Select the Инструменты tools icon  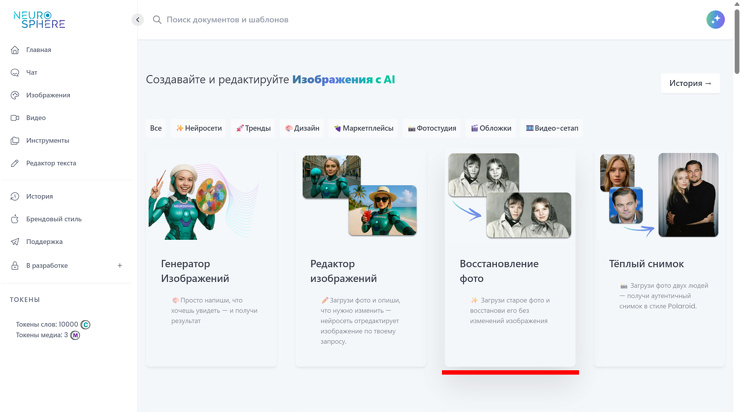pos(15,141)
